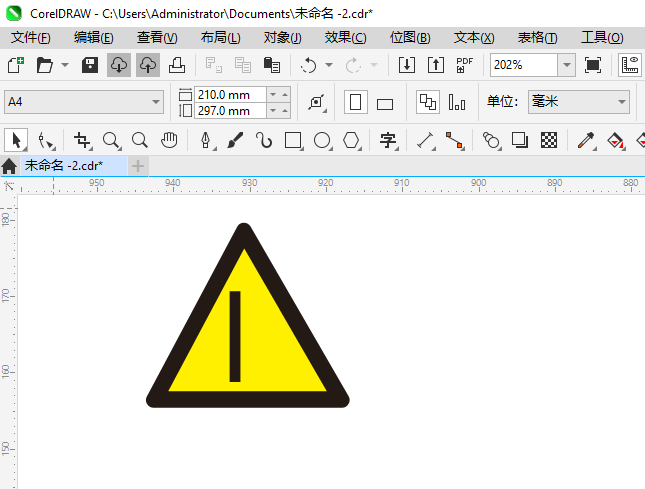Viewport: 645px width, 489px height.
Task: Select the Artistic Media brush tool
Action: coord(235,140)
